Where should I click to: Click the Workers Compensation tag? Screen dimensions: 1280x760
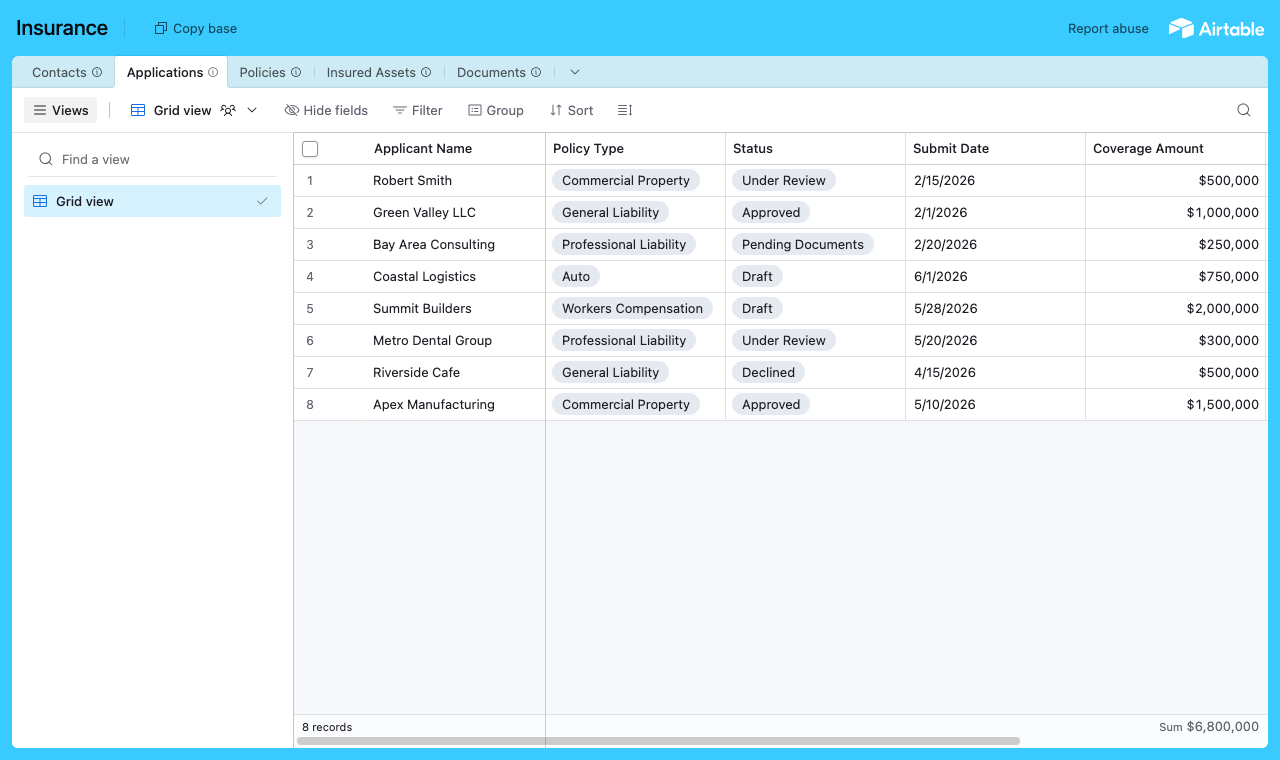coord(632,308)
